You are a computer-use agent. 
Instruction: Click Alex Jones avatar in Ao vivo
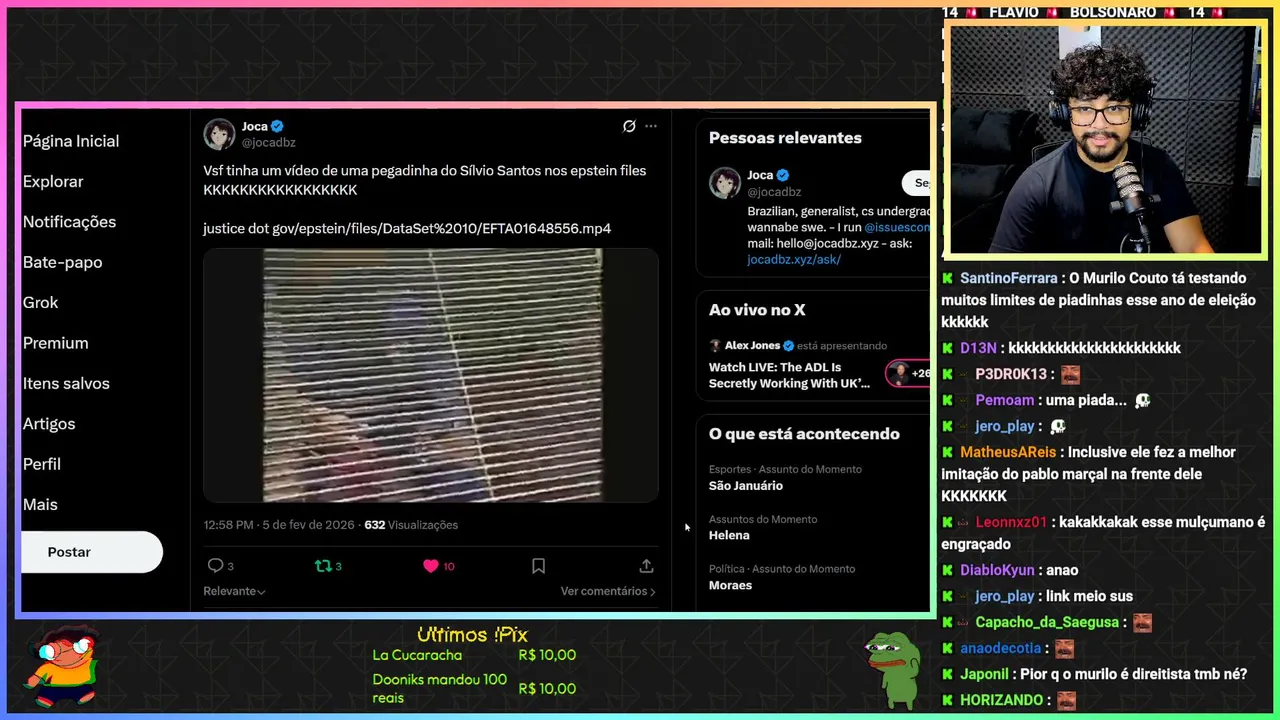coord(715,345)
